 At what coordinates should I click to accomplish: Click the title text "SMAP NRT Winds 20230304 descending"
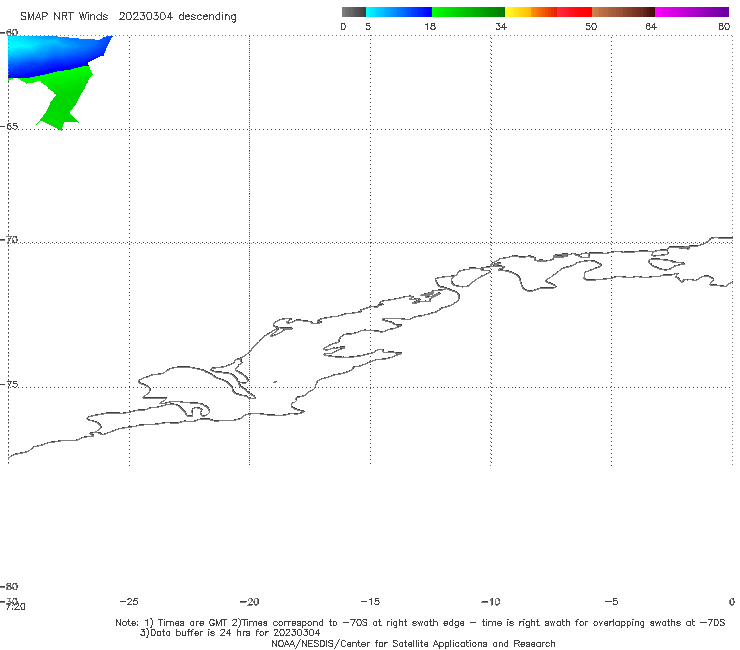[128, 17]
